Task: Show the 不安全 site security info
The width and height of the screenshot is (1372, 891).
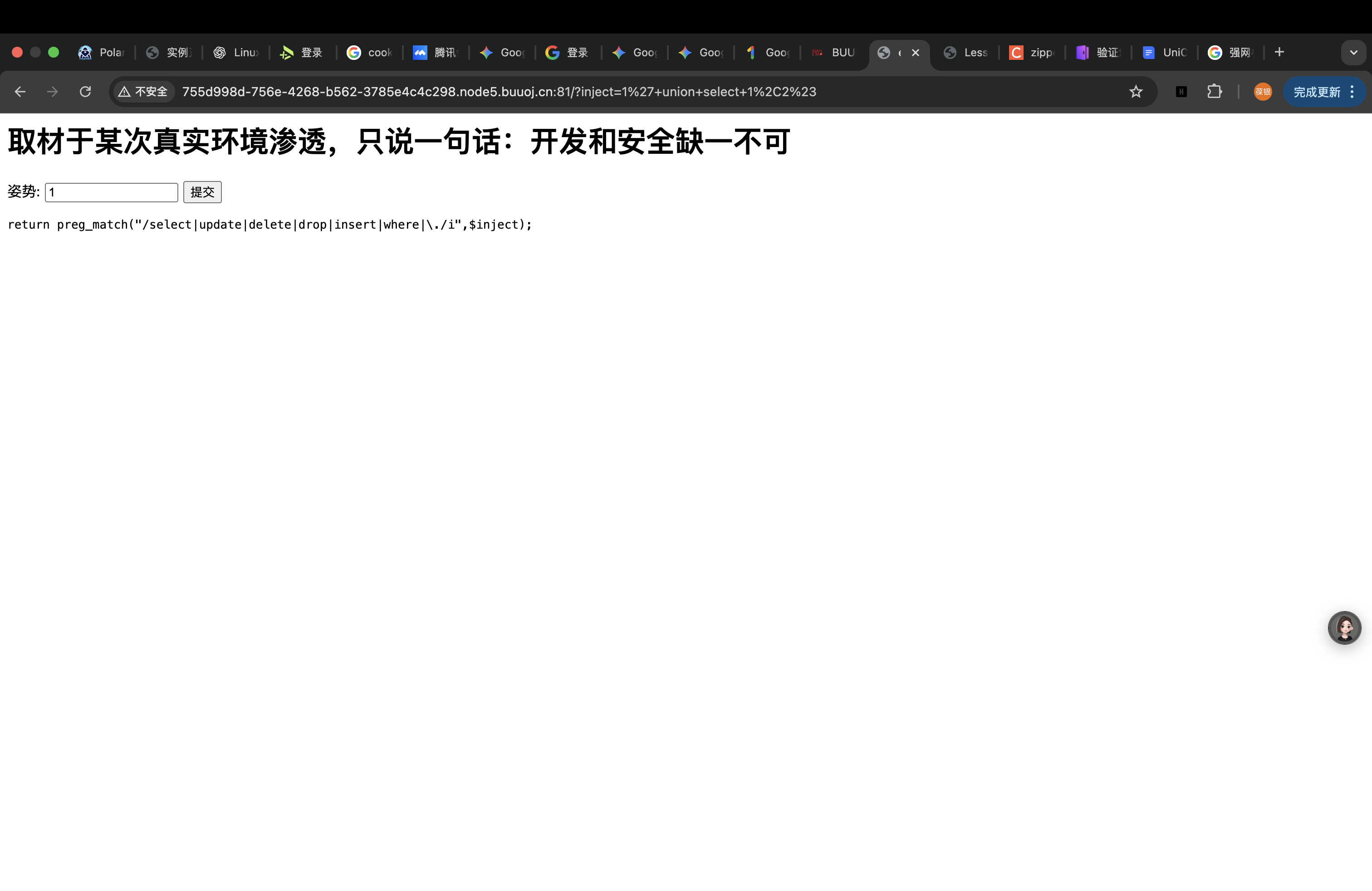Action: click(x=143, y=92)
